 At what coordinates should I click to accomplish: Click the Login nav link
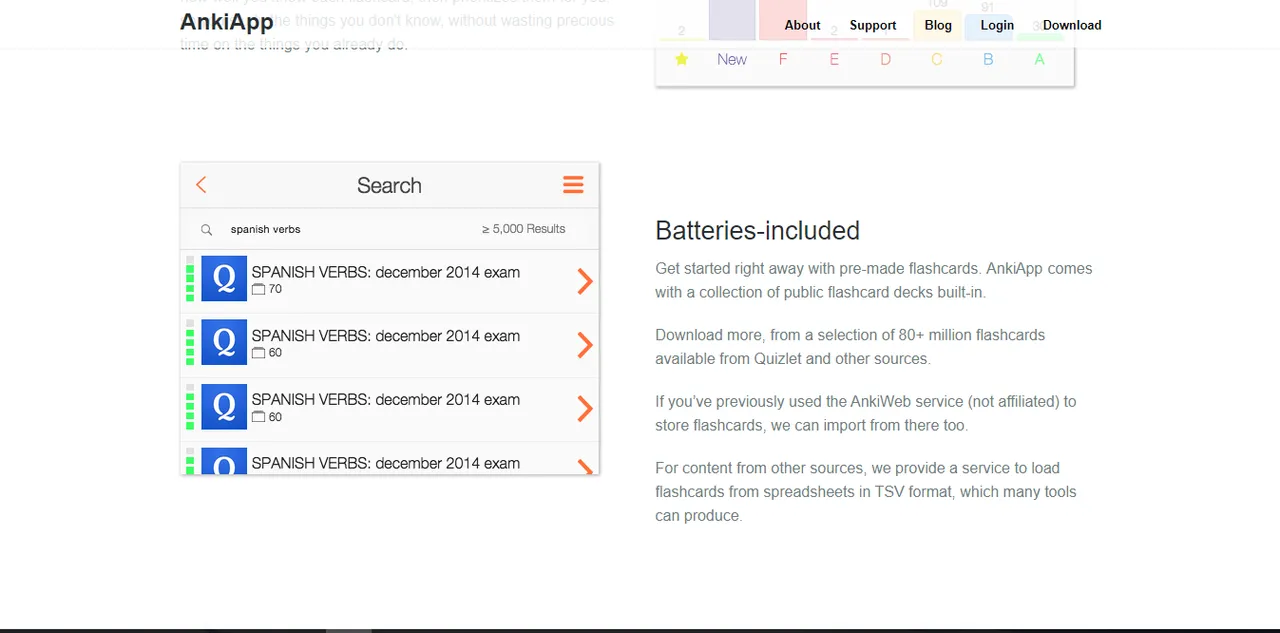tap(997, 25)
